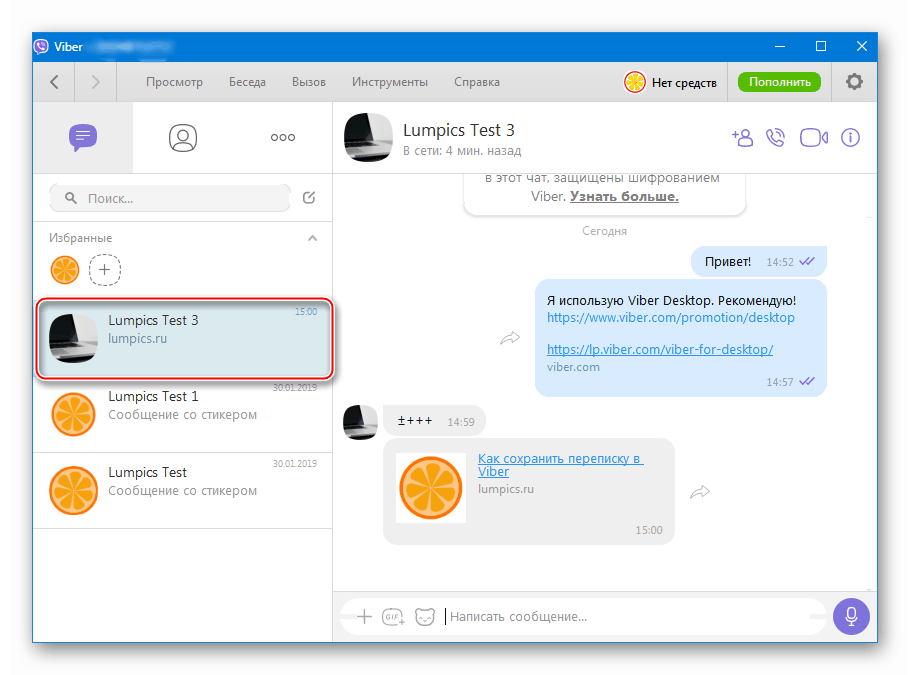
Task: Open chat info panel
Action: pos(850,138)
